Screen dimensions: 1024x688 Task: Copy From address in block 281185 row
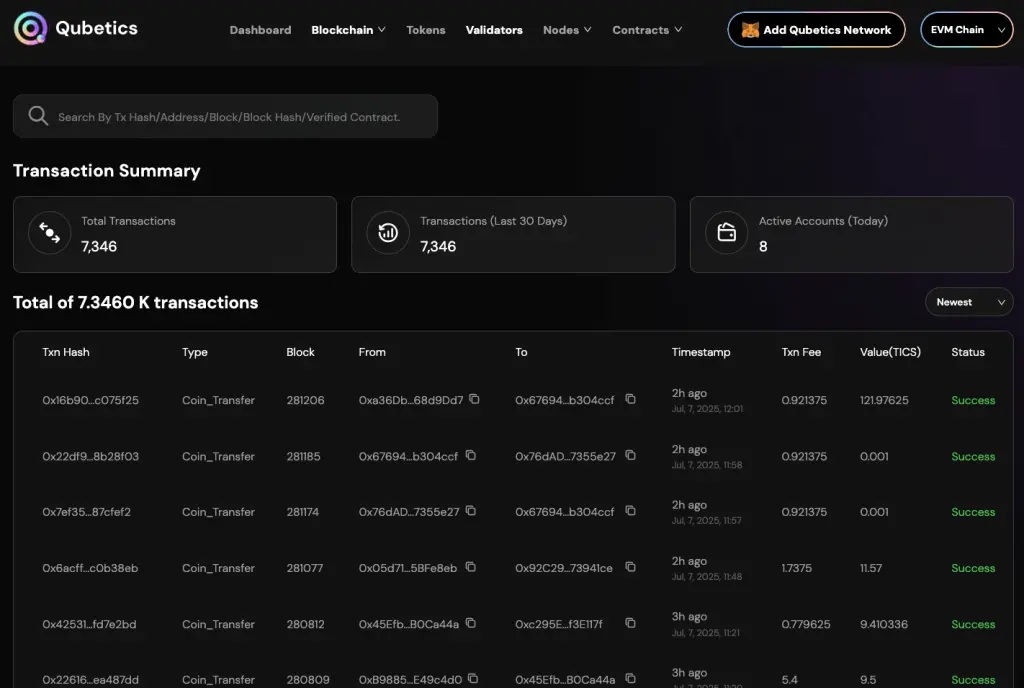pyautogui.click(x=470, y=455)
